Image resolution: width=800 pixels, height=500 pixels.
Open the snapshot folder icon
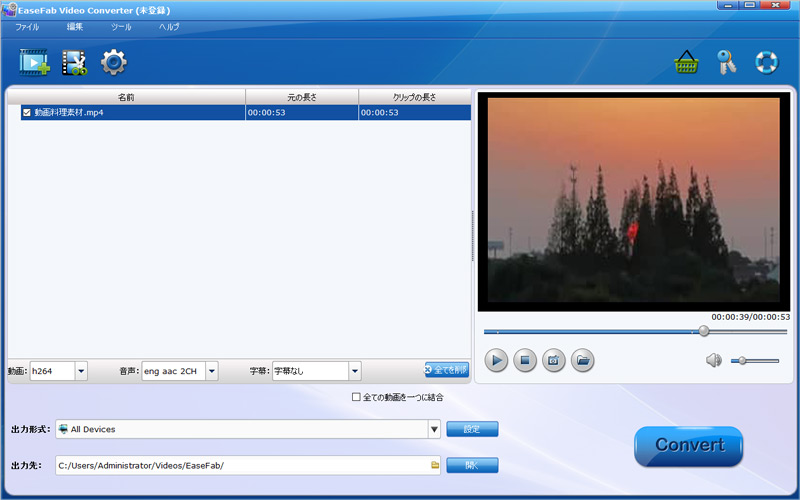[x=583, y=361]
